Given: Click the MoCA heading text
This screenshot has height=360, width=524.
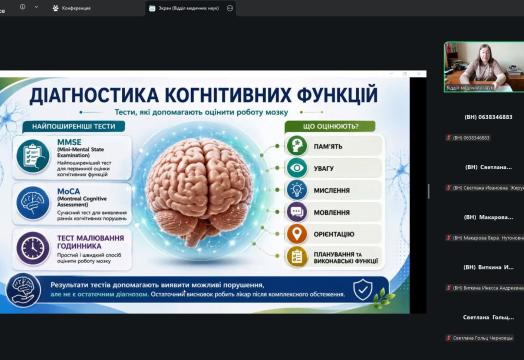Looking at the screenshot, I should tap(69, 192).
